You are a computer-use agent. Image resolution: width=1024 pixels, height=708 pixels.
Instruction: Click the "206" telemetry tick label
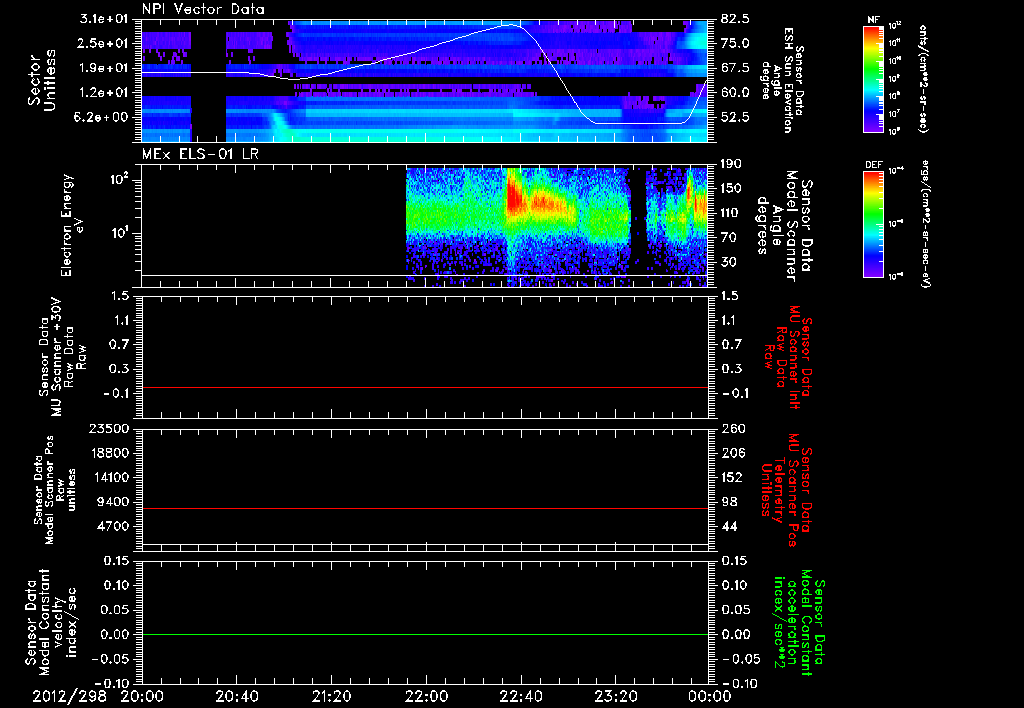(732, 453)
